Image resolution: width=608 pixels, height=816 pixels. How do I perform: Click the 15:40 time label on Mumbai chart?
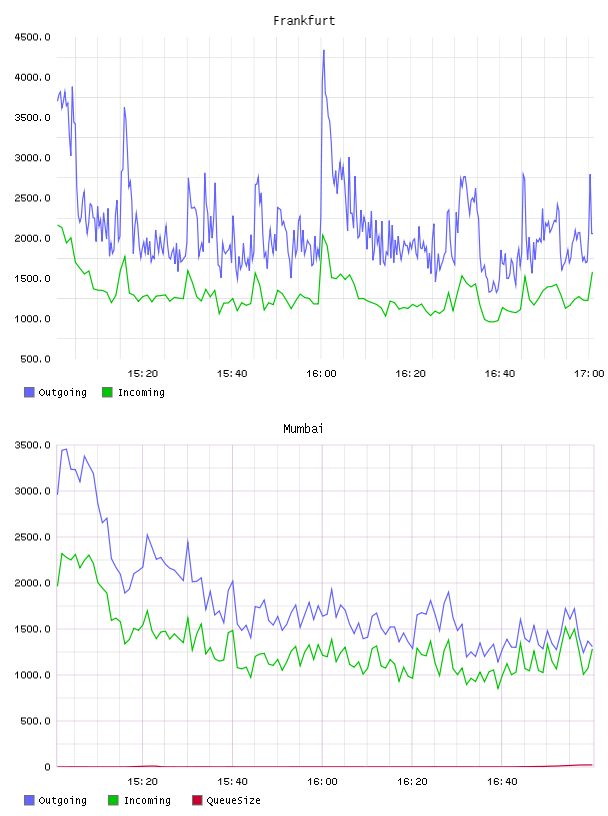pos(232,782)
